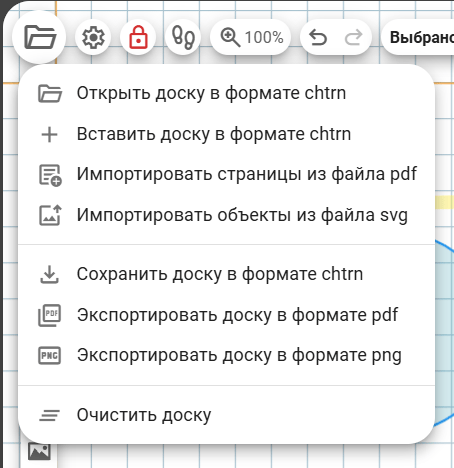Select 'Вставить доску в формате chtrn'
The height and width of the screenshot is (468, 454).
click(x=226, y=134)
